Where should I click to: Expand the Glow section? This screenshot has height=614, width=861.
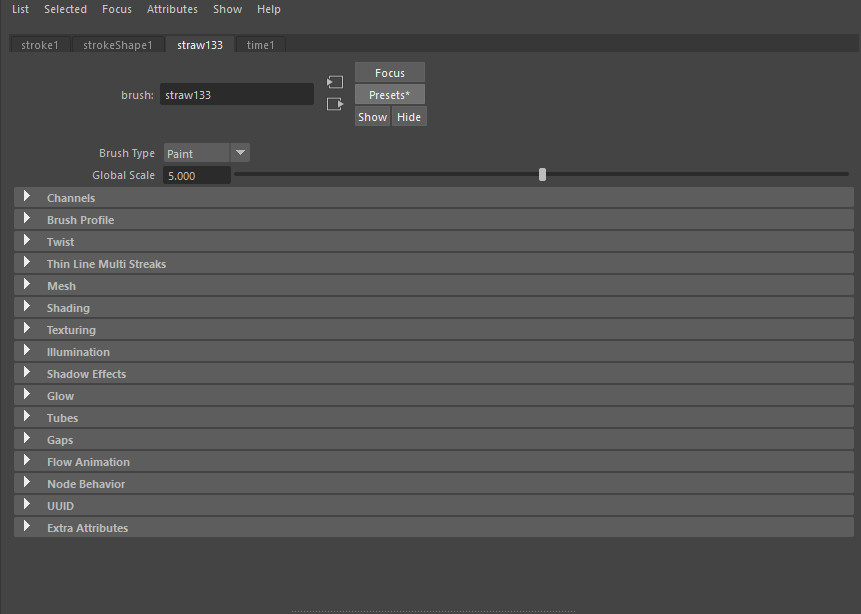click(x=434, y=395)
